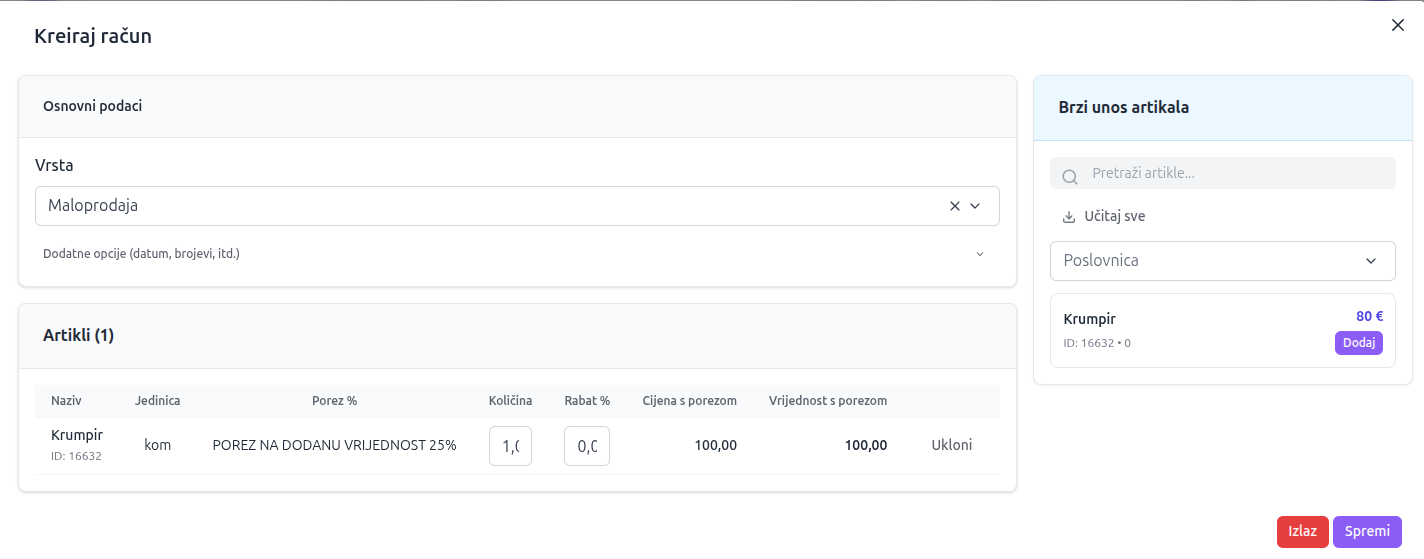Close the Kreiraj račun dialog
This screenshot has width=1424, height=559.
(x=1397, y=26)
